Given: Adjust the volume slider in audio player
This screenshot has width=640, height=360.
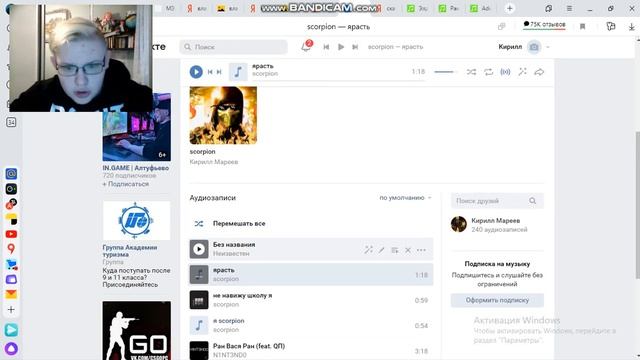Looking at the screenshot, I should [444, 72].
